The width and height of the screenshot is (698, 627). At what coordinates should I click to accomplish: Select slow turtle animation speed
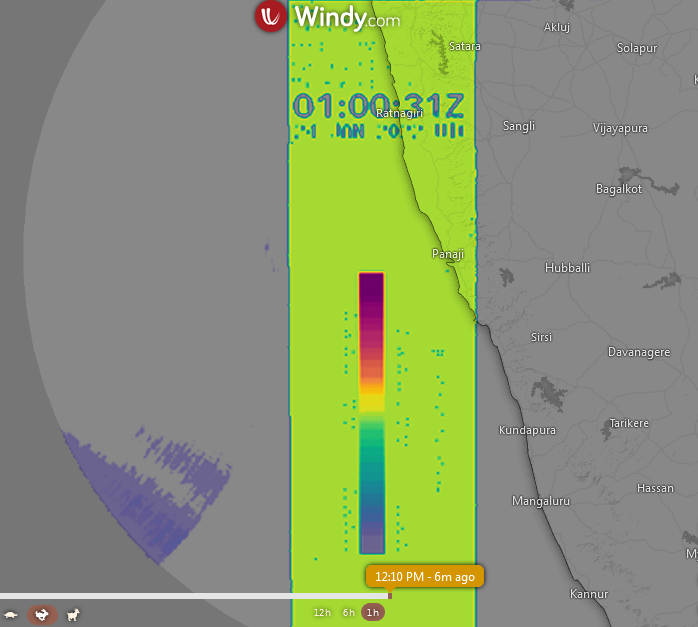(11, 615)
